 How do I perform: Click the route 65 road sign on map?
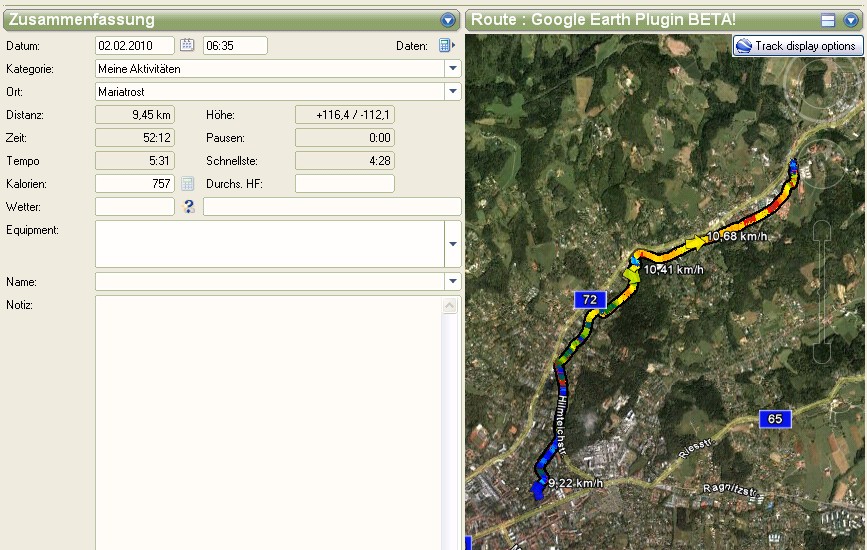(774, 418)
